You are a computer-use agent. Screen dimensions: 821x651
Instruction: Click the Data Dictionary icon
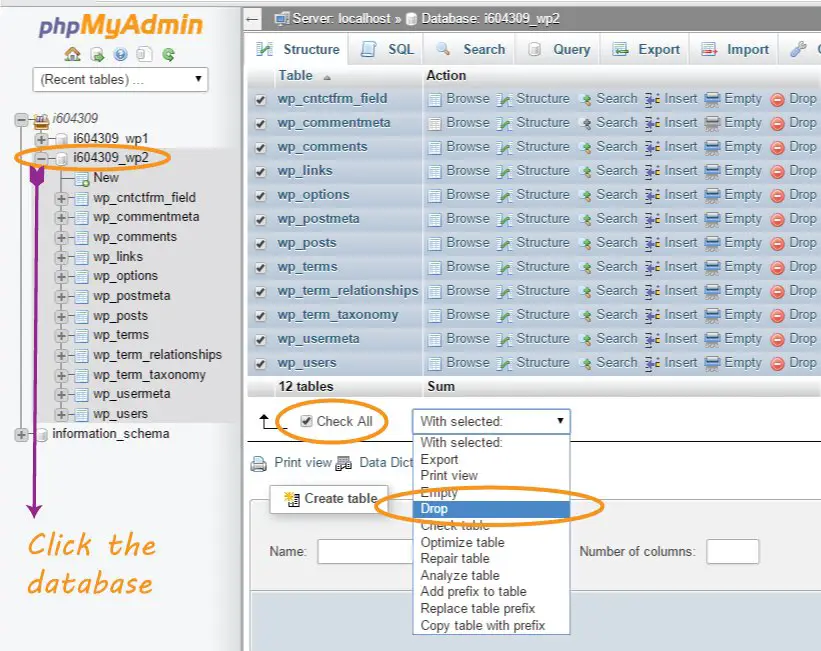tap(343, 464)
